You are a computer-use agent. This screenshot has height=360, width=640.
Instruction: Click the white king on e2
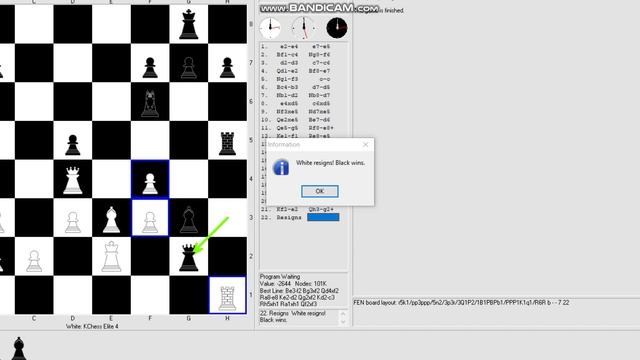pyautogui.click(x=111, y=256)
